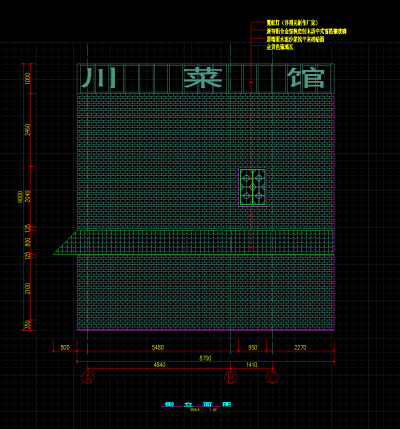Image resolution: width=400 pixels, height=429 pixels.
Task: Click the fourth, shortest yellow annotation line
Action: coord(280,47)
